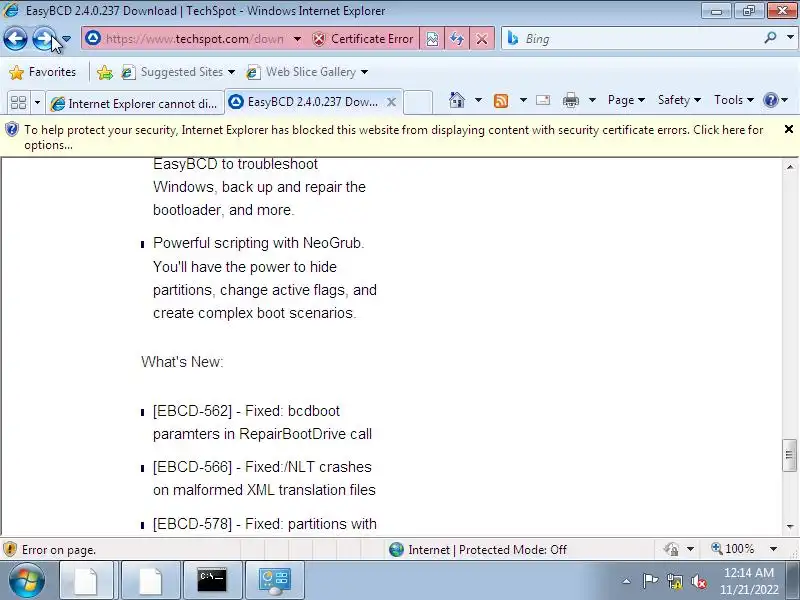Screen dimensions: 800x600
Task: Show hidden tray icons arrow
Action: pyautogui.click(x=627, y=581)
